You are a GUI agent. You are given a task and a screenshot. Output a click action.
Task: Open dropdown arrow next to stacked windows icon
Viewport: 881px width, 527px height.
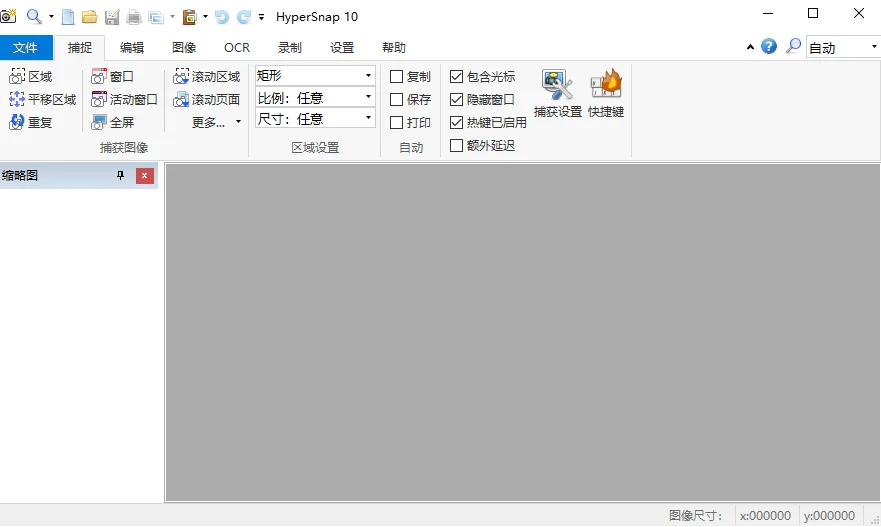coord(172,17)
